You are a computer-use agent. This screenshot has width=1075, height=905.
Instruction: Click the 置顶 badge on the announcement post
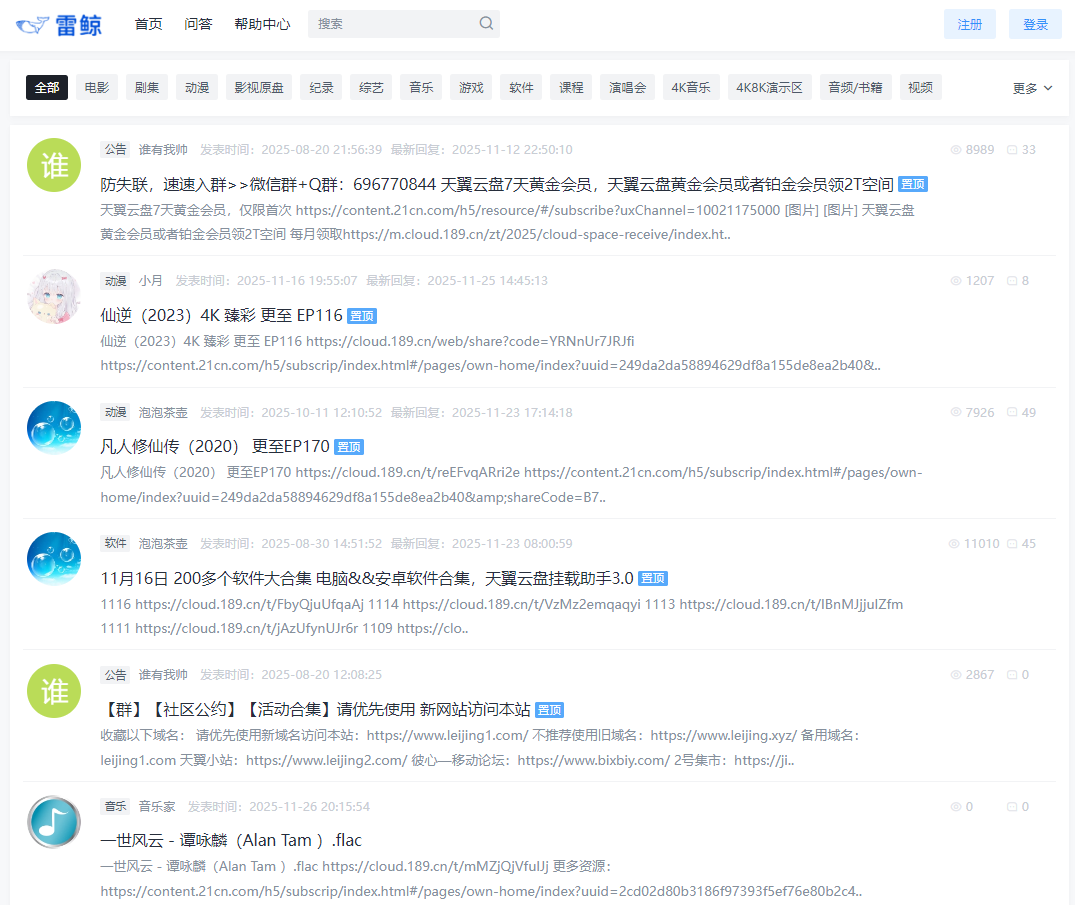[913, 184]
